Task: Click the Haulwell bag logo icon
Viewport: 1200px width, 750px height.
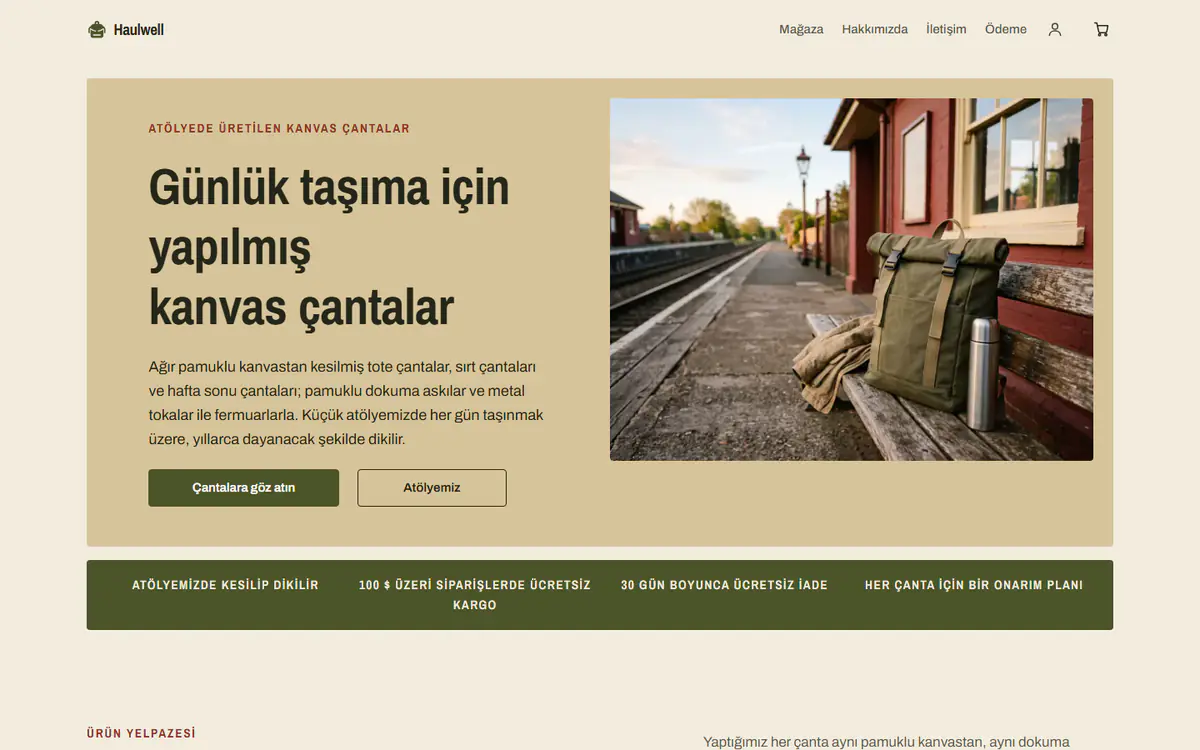Action: [x=97, y=30]
